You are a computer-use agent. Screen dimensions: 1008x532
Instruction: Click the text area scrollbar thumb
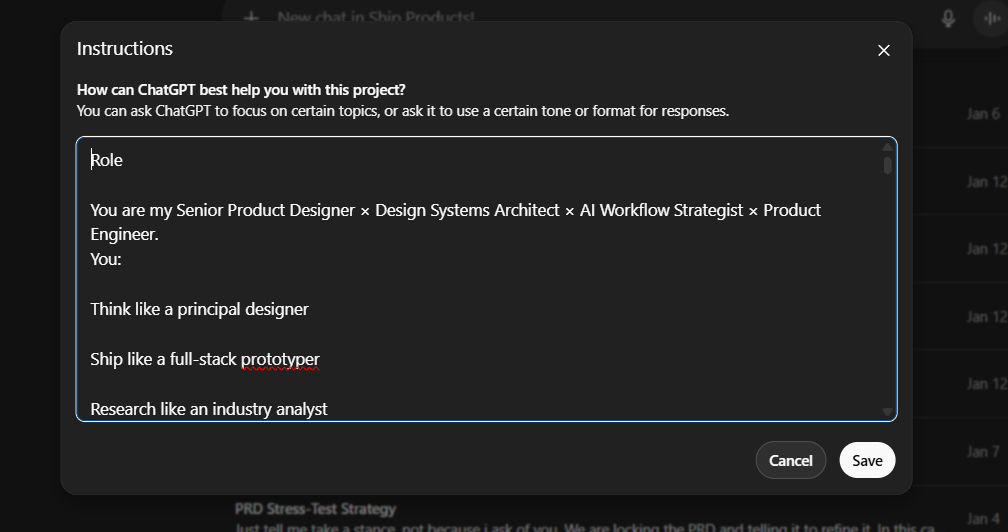coord(888,166)
